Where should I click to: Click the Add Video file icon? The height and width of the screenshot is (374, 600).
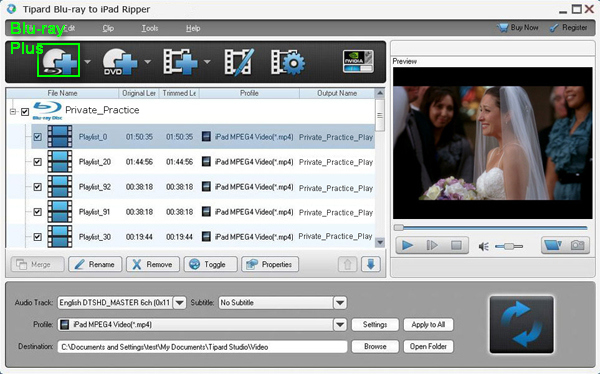pos(180,61)
